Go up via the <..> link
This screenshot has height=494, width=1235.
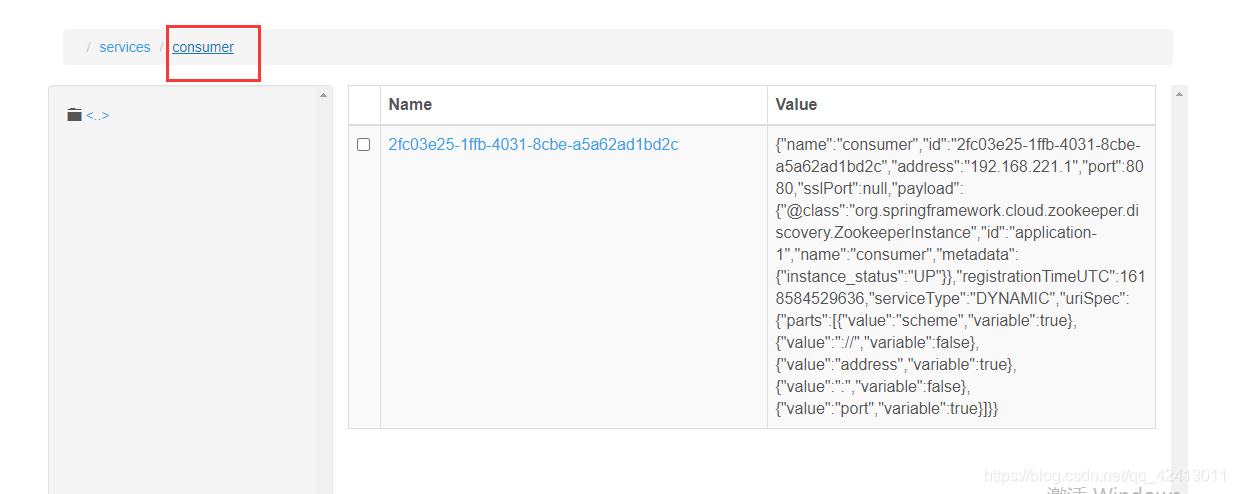point(97,116)
